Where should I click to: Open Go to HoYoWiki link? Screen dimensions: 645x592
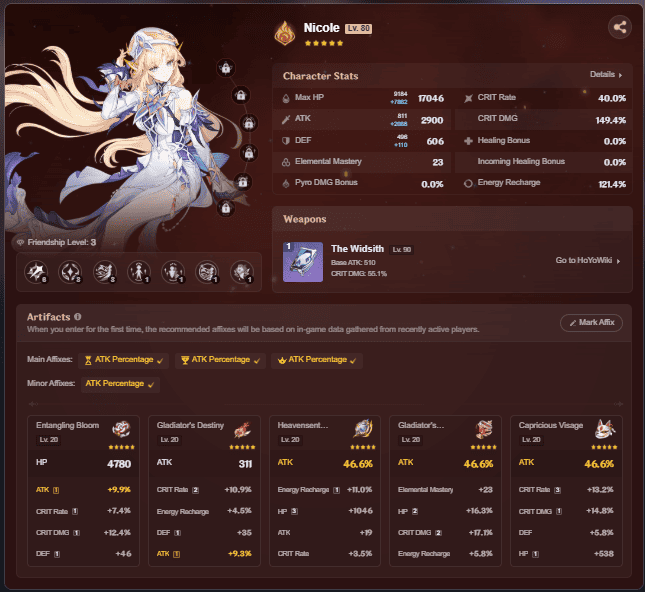(x=588, y=260)
